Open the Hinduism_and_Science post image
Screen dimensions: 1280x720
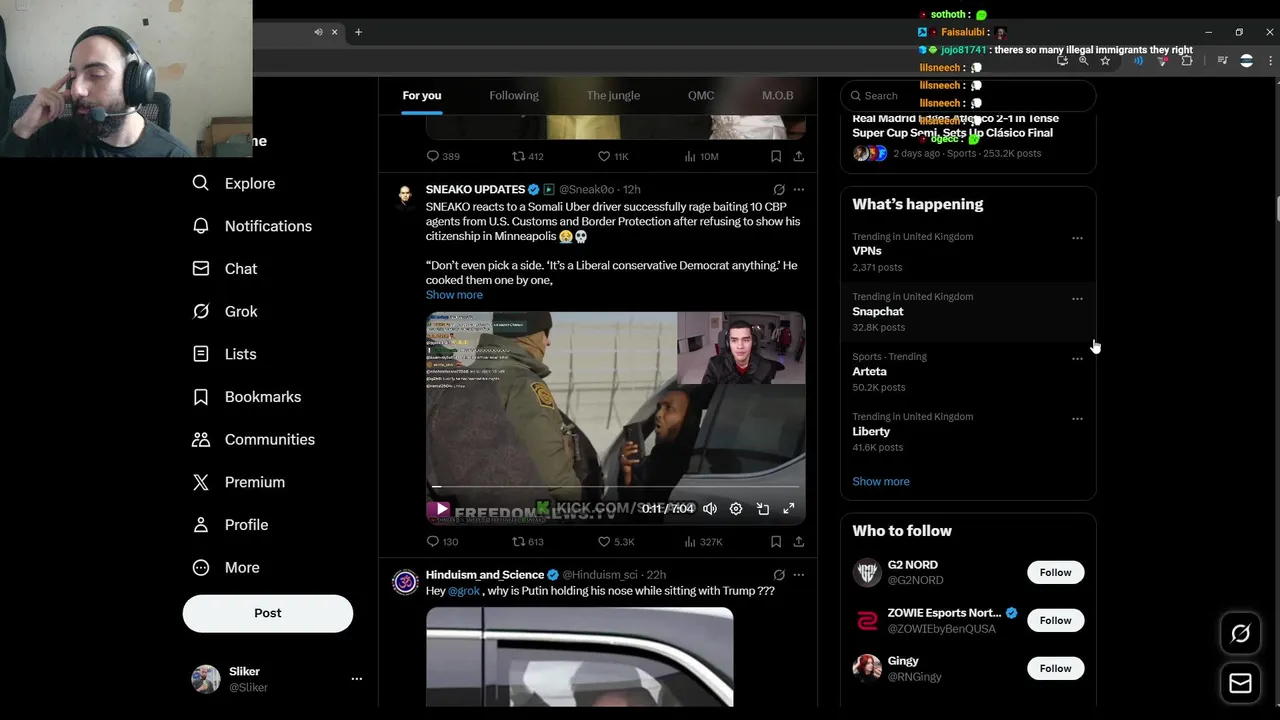[x=579, y=657]
